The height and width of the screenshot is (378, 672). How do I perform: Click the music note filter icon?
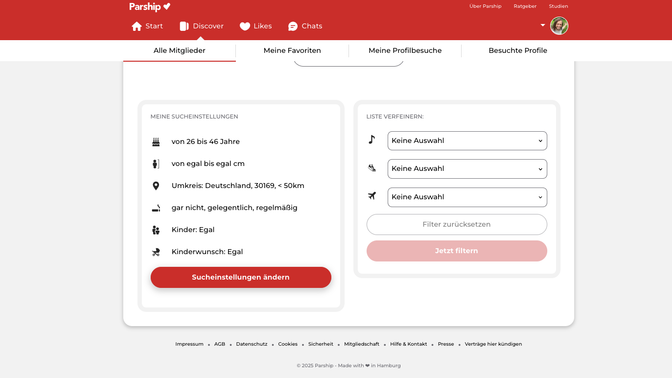(x=372, y=139)
